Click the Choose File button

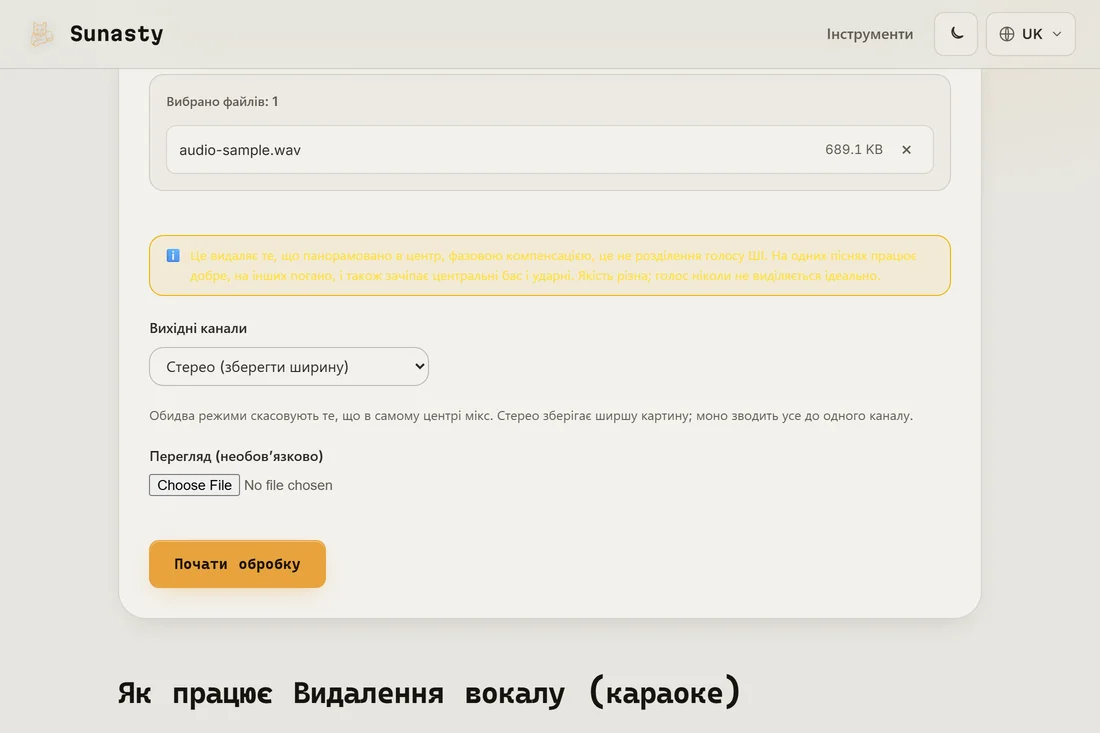click(194, 485)
